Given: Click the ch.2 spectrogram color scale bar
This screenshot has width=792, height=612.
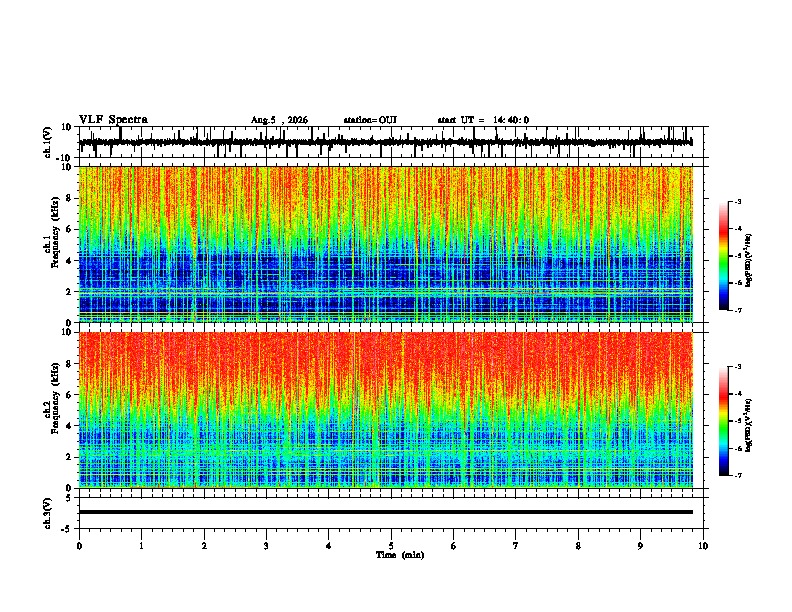Looking at the screenshot, I should (x=724, y=421).
